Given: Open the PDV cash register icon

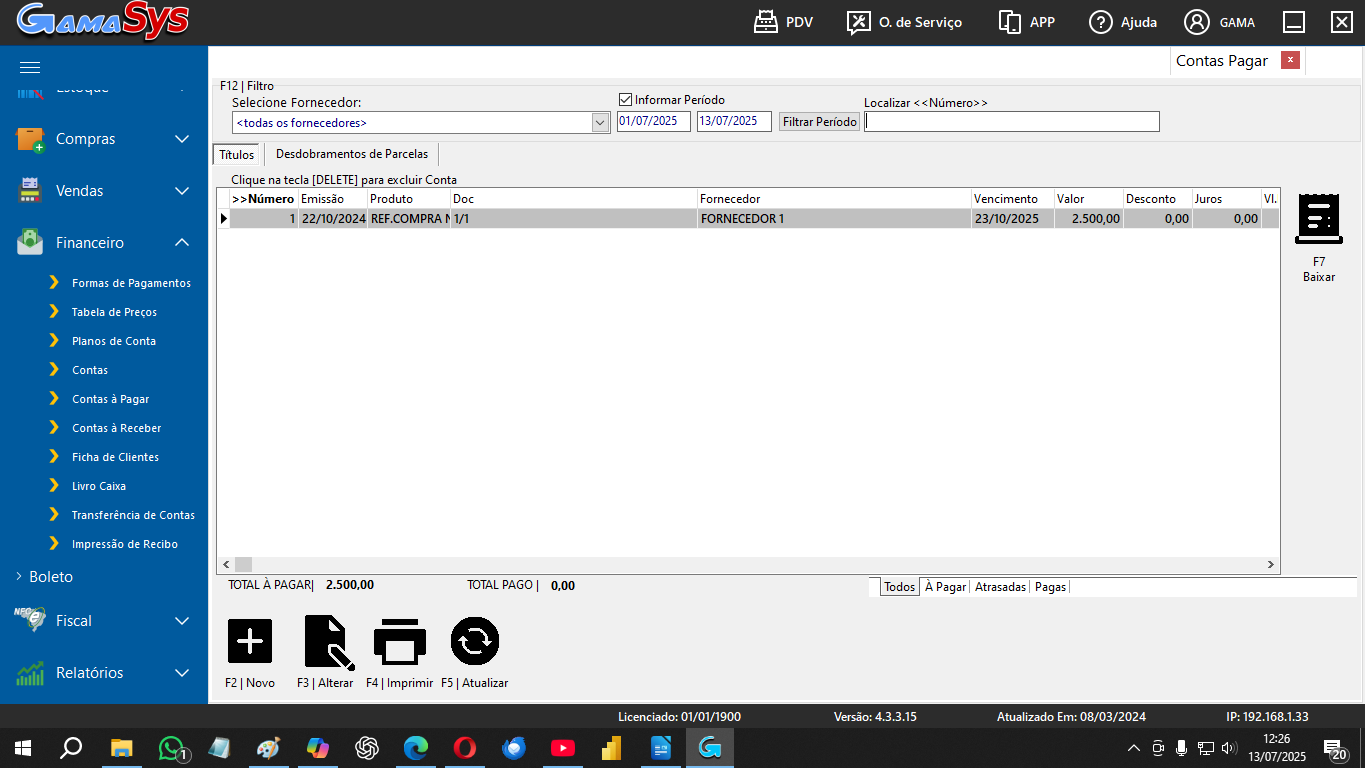Looking at the screenshot, I should (x=766, y=22).
